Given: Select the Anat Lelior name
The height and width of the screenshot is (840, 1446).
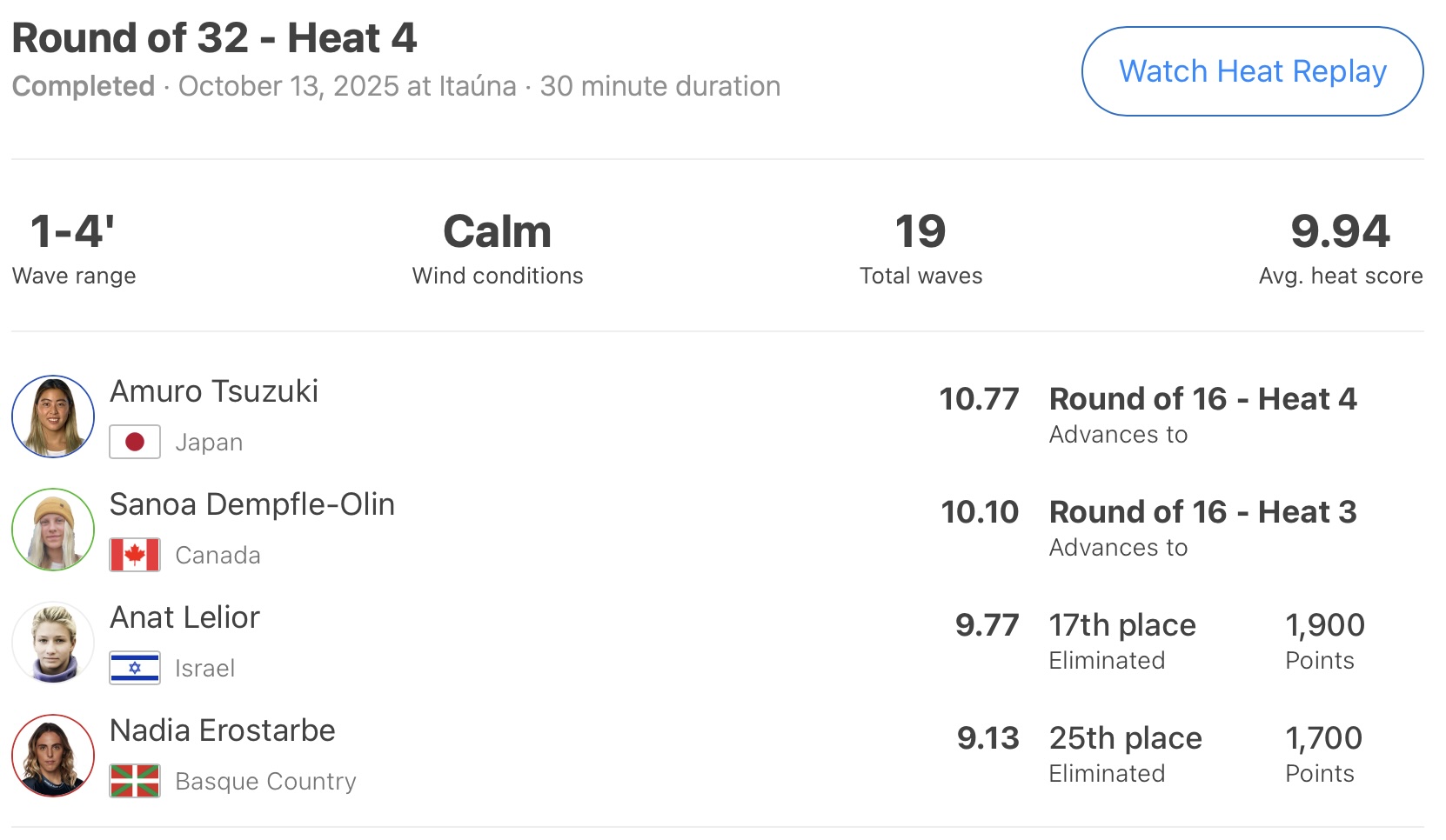Looking at the screenshot, I should (x=184, y=617).
